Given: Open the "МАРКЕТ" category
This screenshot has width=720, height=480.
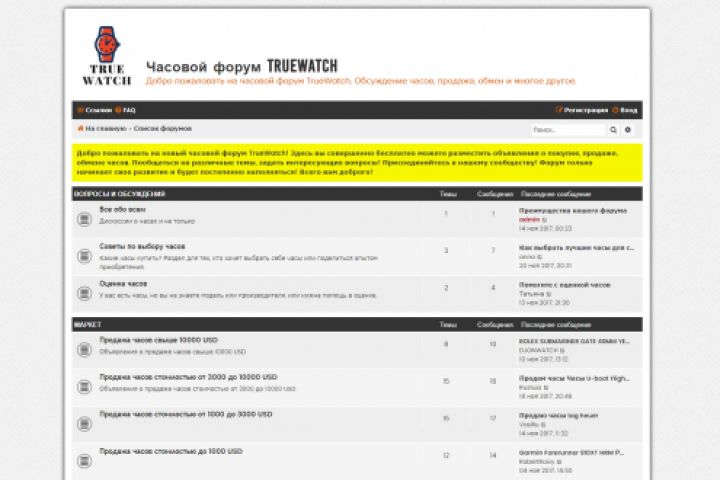Looking at the screenshot, I should pos(87,325).
